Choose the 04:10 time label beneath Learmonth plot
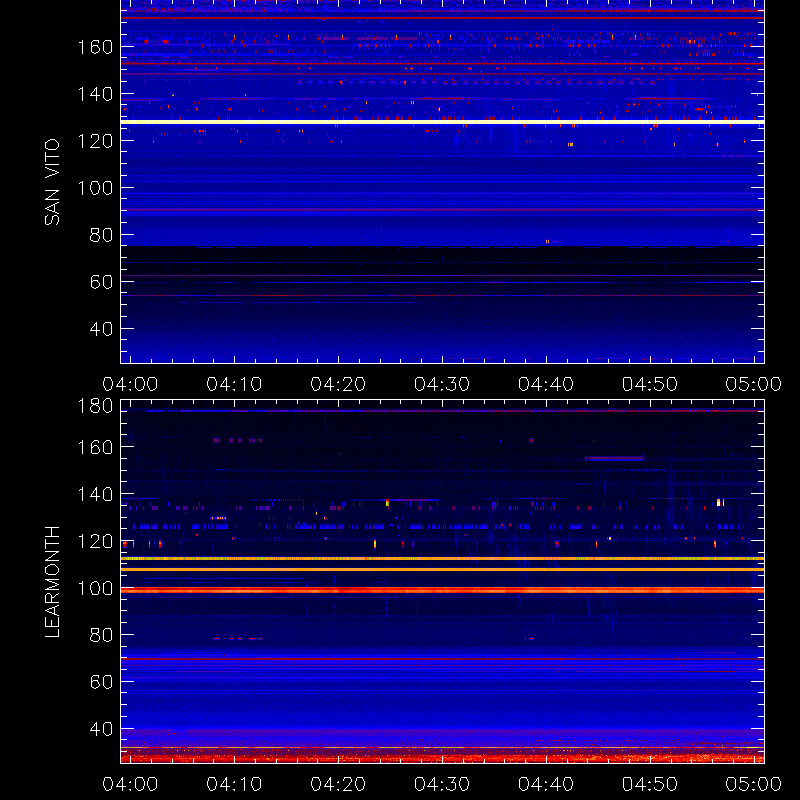The image size is (800, 800). click(234, 784)
